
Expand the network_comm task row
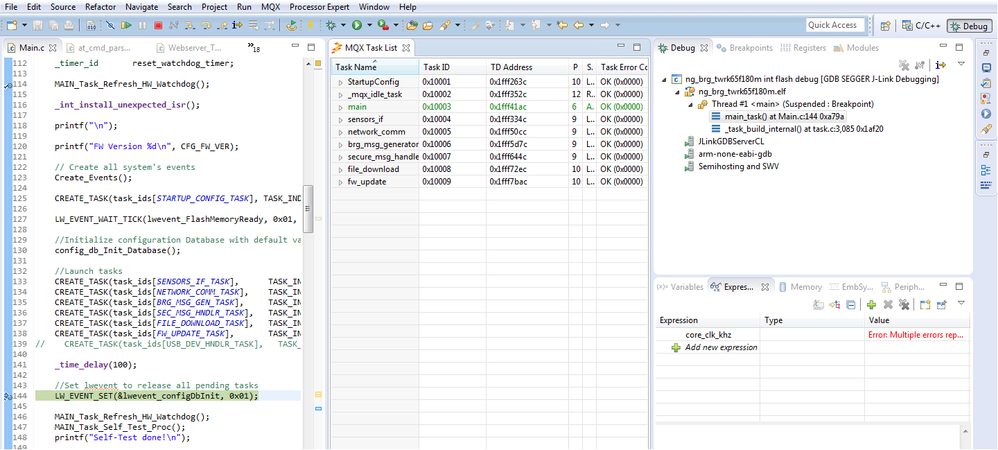point(341,132)
